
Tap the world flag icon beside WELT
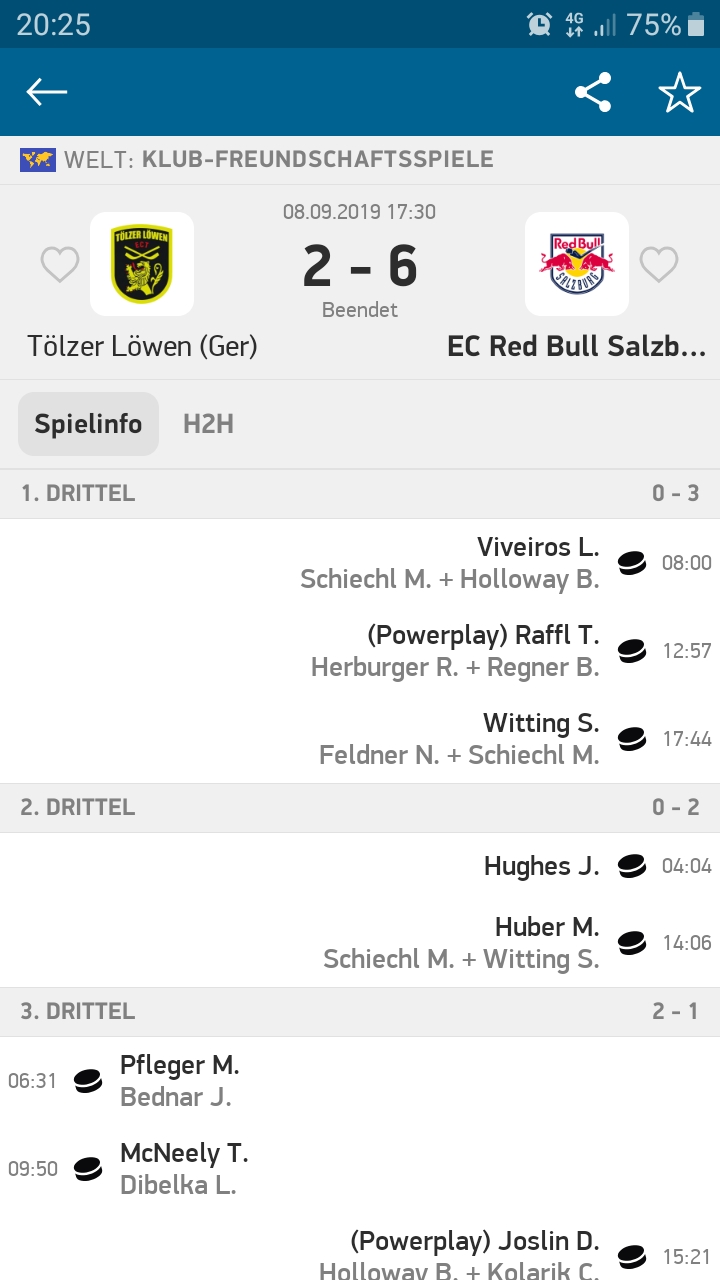coord(38,159)
